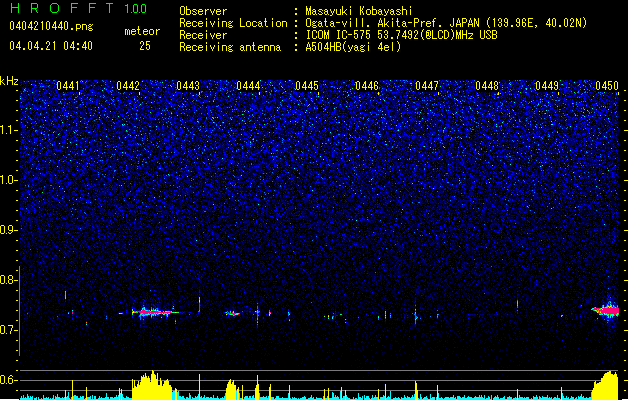Click the date stamp 04.04.21 04:40
The width and height of the screenshot is (629, 400).
[51, 46]
